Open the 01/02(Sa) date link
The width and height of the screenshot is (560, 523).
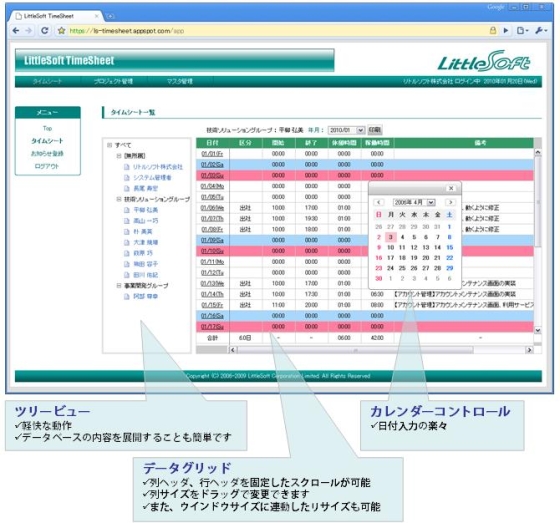(212, 165)
